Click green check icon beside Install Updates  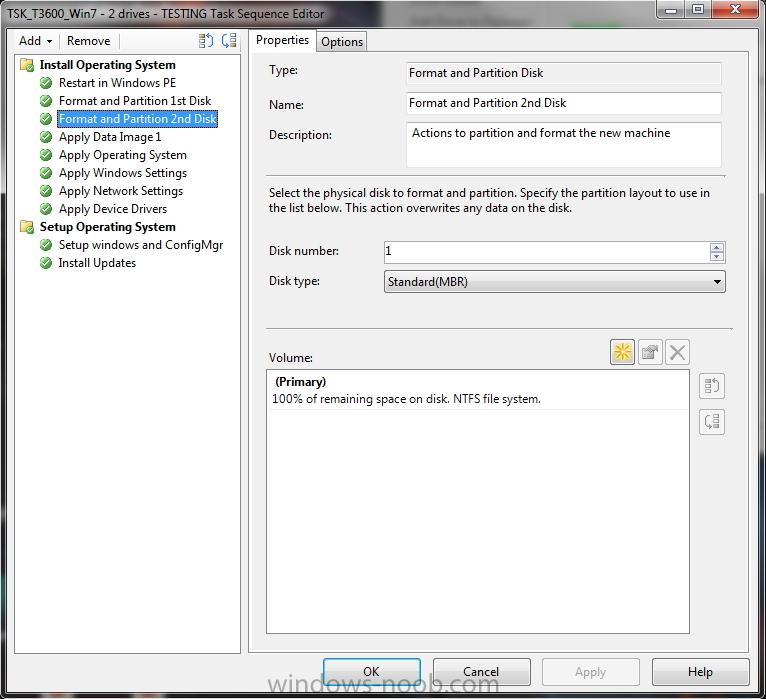(46, 263)
